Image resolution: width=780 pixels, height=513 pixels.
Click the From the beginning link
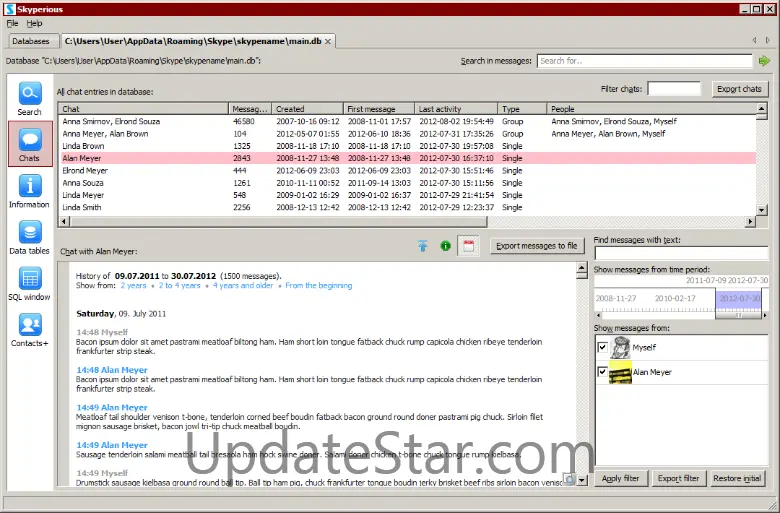click(318, 286)
